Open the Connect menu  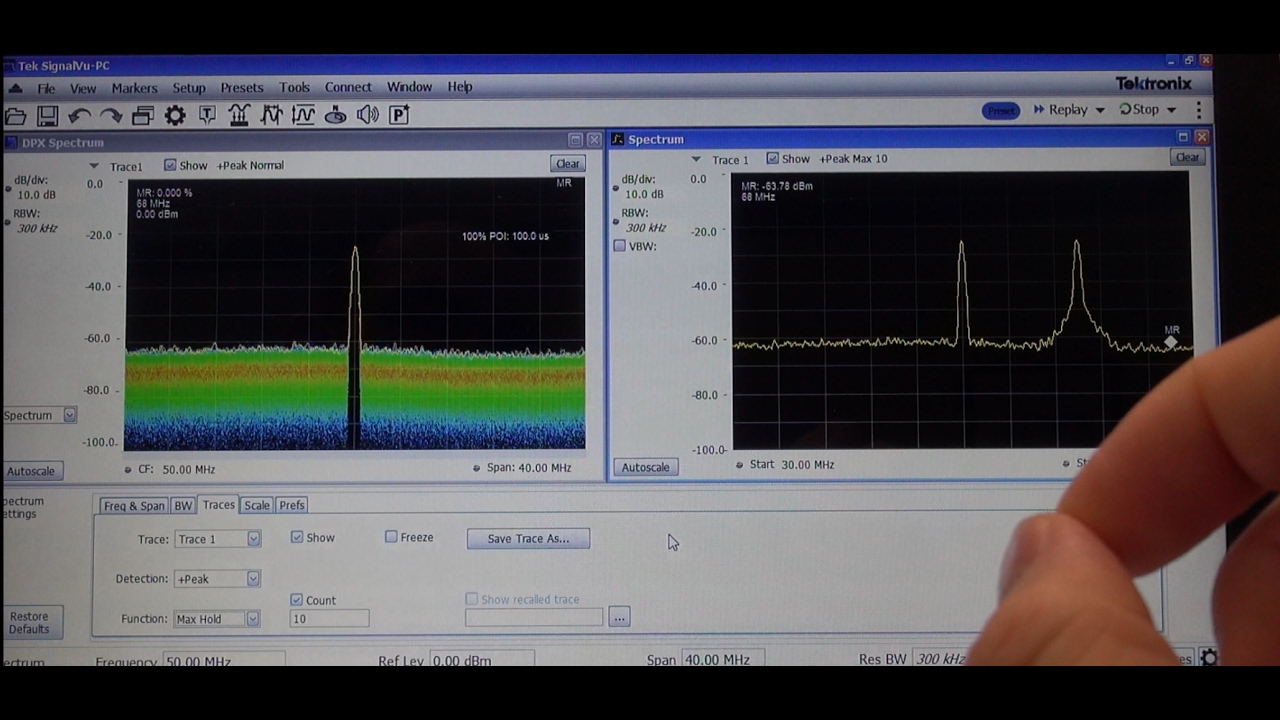tap(348, 87)
